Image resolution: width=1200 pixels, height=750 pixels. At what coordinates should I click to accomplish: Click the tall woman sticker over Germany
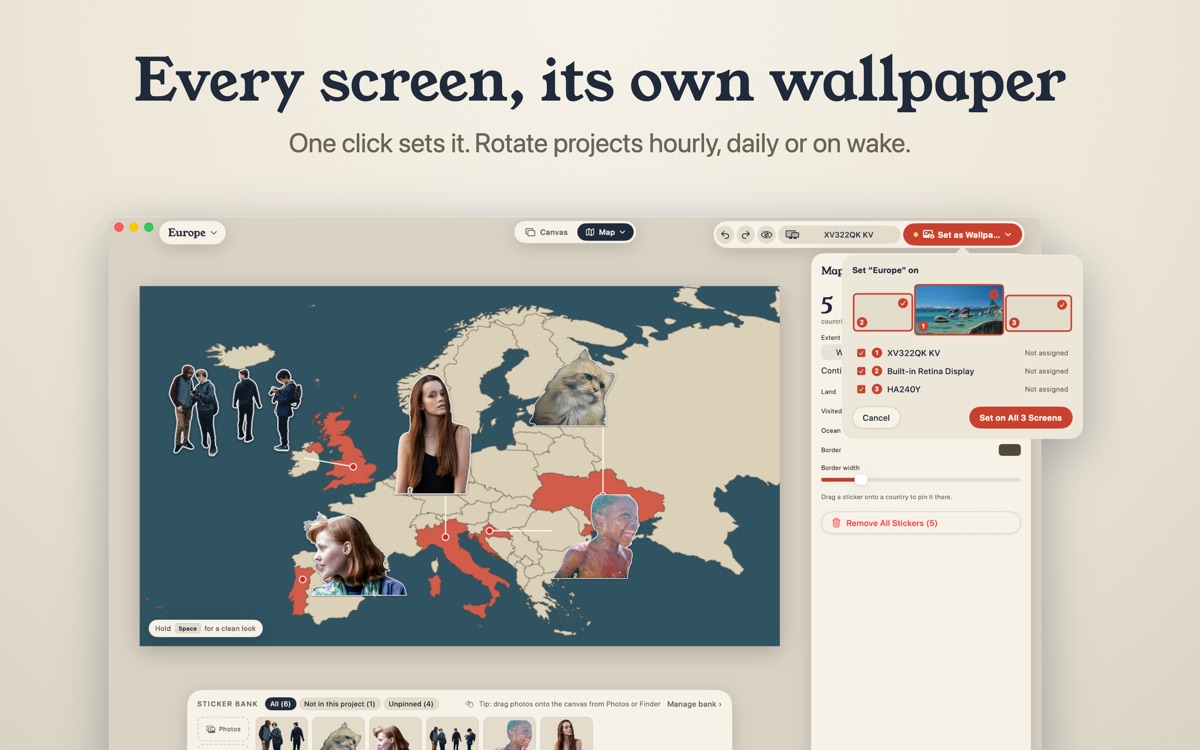[x=432, y=436]
